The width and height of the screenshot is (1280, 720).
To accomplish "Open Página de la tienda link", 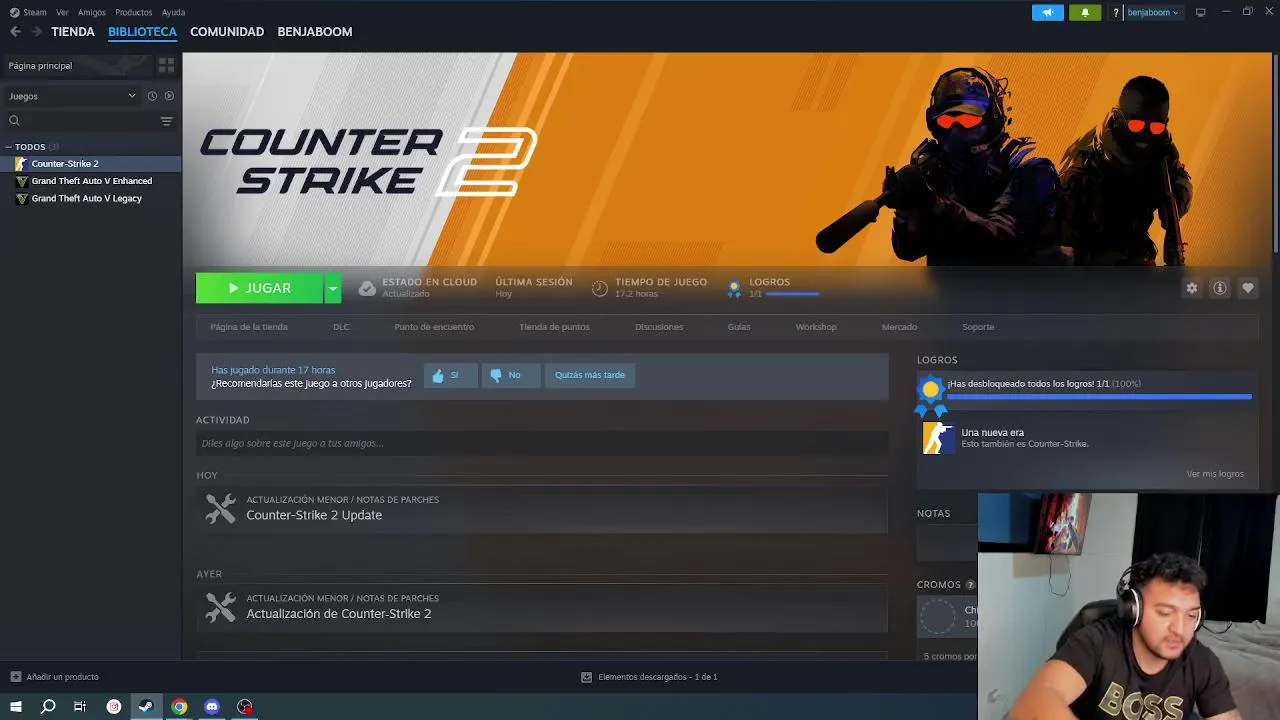I will [249, 327].
